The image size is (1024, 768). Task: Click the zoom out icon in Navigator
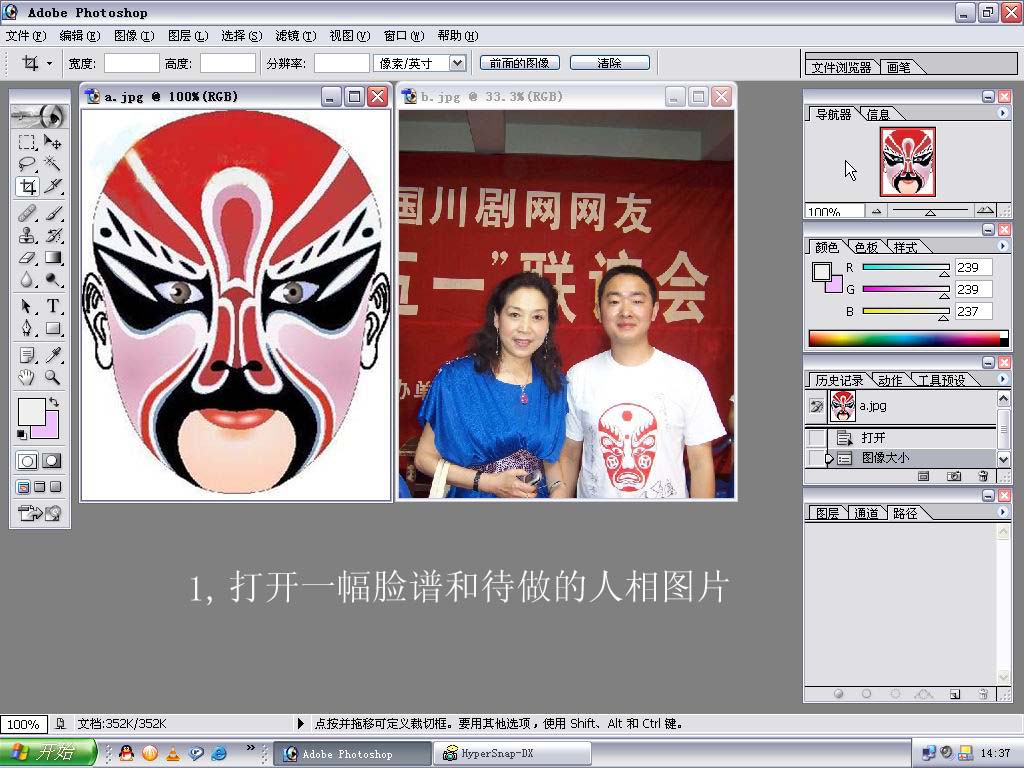(876, 211)
